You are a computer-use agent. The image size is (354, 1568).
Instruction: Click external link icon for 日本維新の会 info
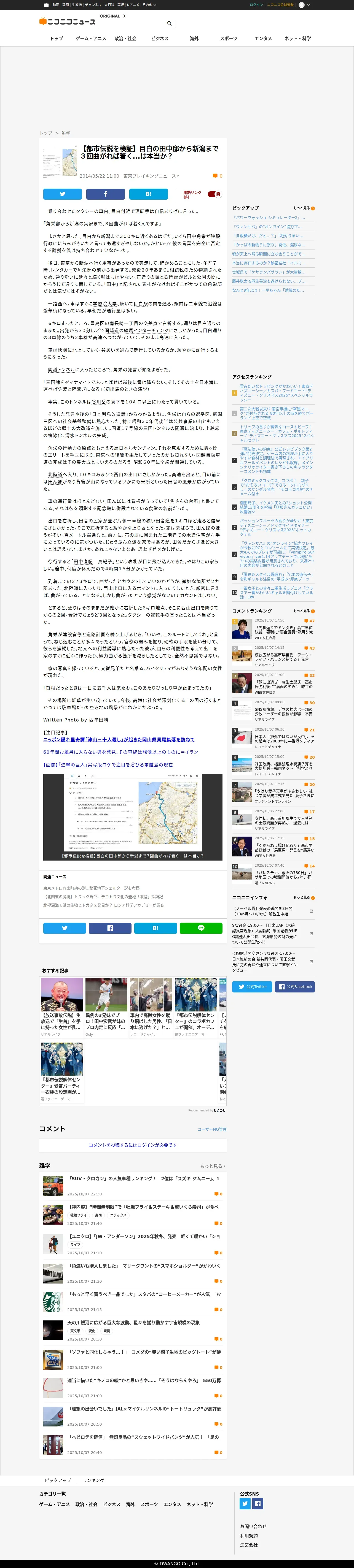[x=311, y=962]
